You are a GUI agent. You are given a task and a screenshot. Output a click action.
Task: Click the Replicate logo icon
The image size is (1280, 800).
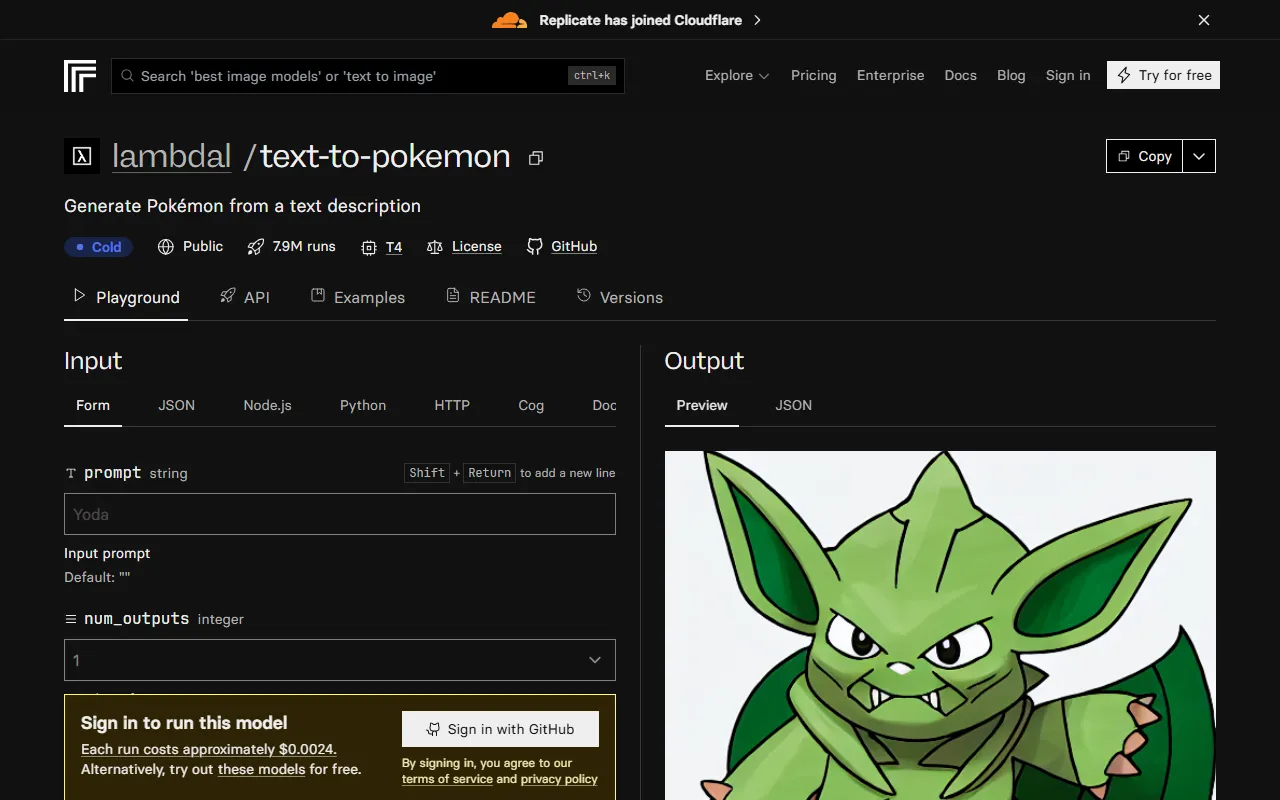(80, 76)
